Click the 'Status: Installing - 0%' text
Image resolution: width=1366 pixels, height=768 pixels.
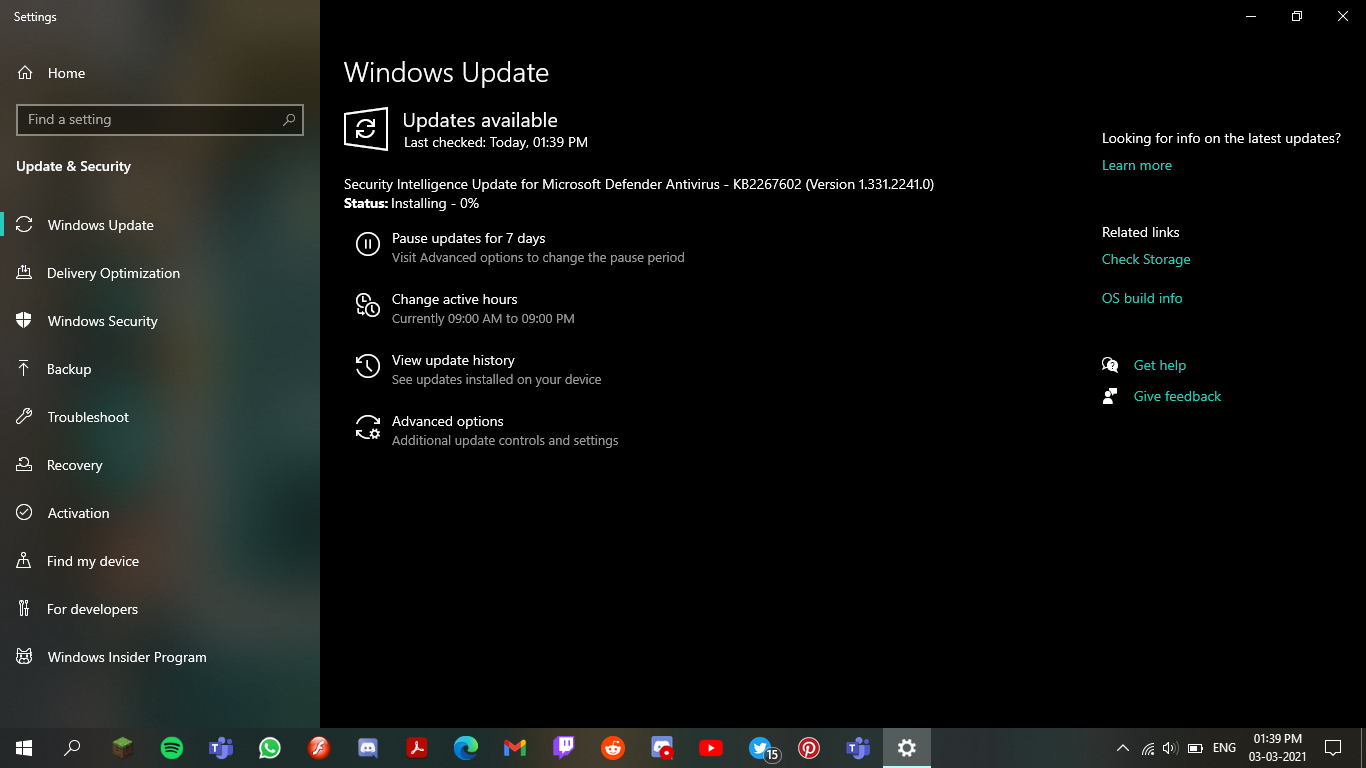click(x=411, y=203)
